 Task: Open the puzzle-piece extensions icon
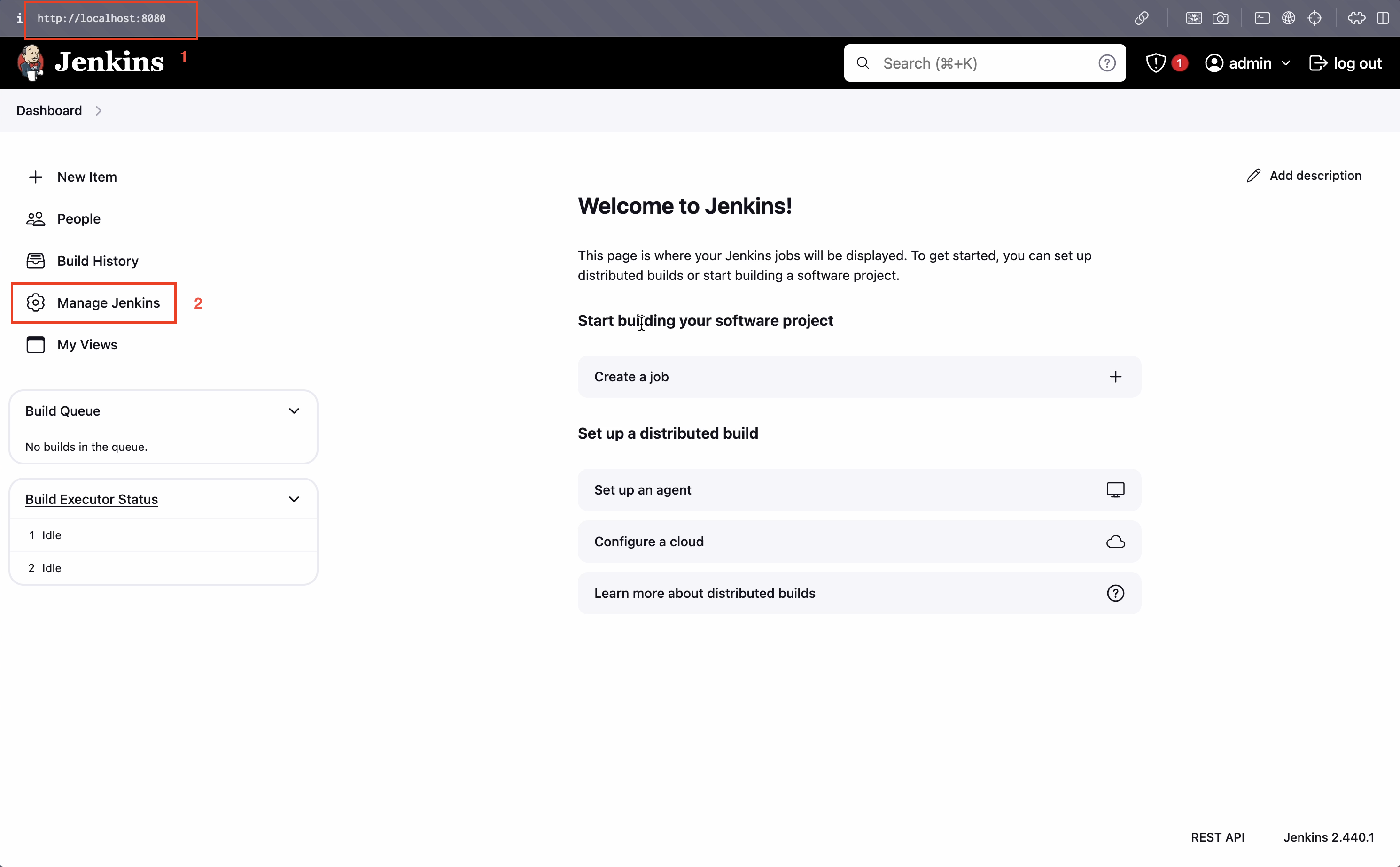(1356, 18)
